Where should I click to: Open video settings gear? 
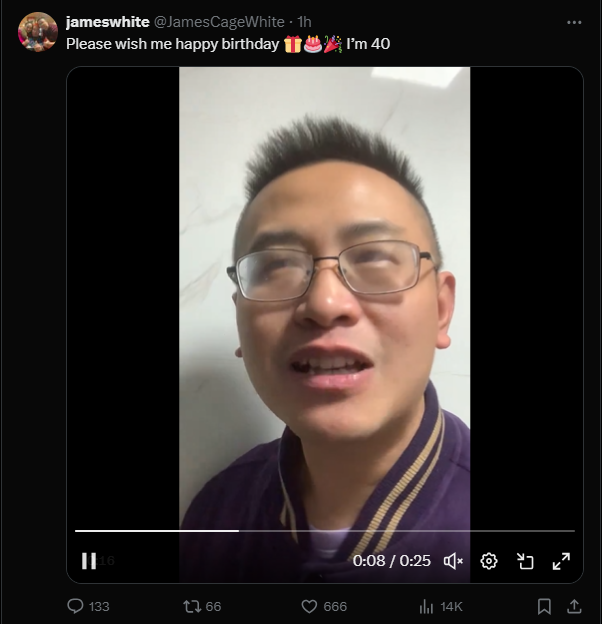[489, 561]
